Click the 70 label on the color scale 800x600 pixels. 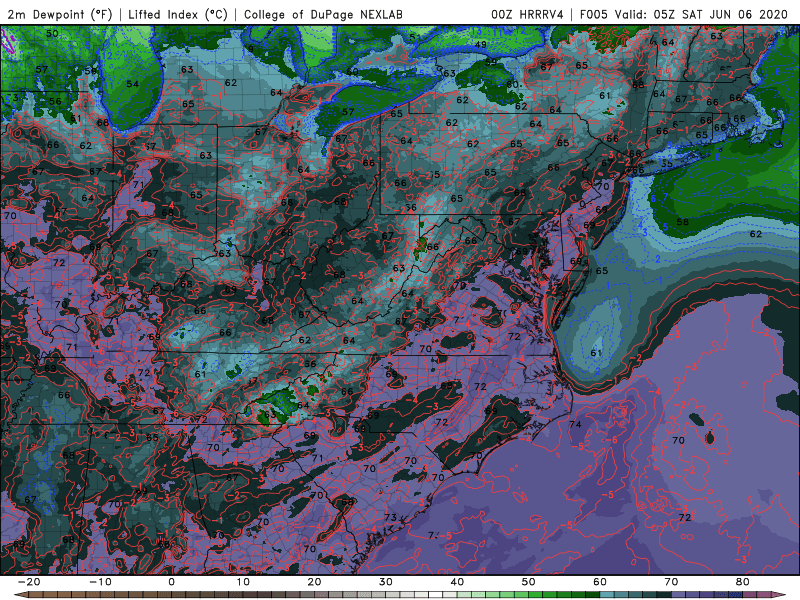point(671,582)
